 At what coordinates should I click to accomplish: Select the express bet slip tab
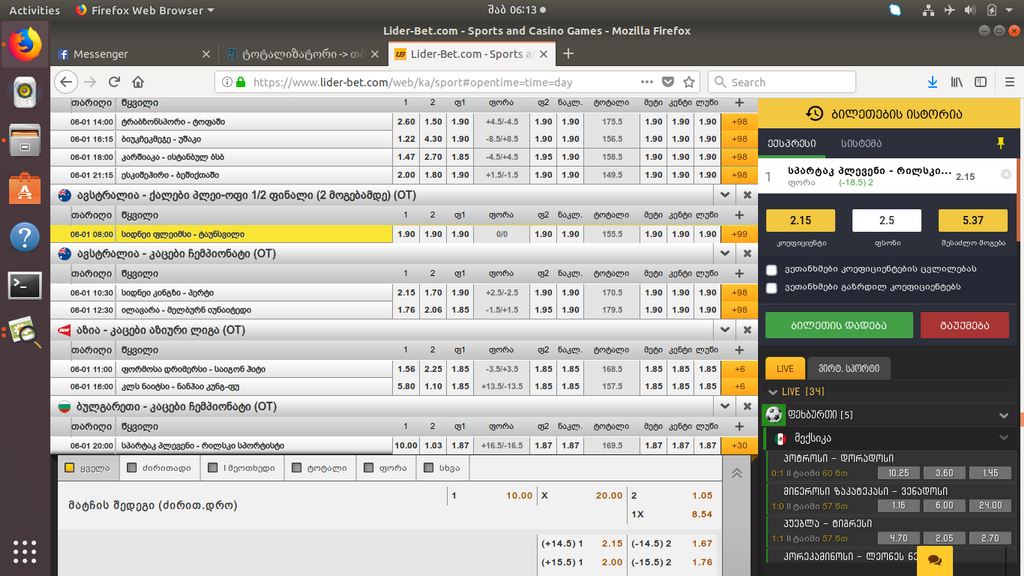(x=792, y=143)
